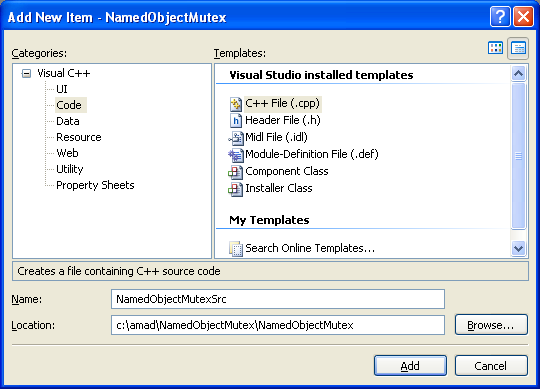The image size is (540, 389).
Task: Switch templates view to small icons list
Action: 518,48
